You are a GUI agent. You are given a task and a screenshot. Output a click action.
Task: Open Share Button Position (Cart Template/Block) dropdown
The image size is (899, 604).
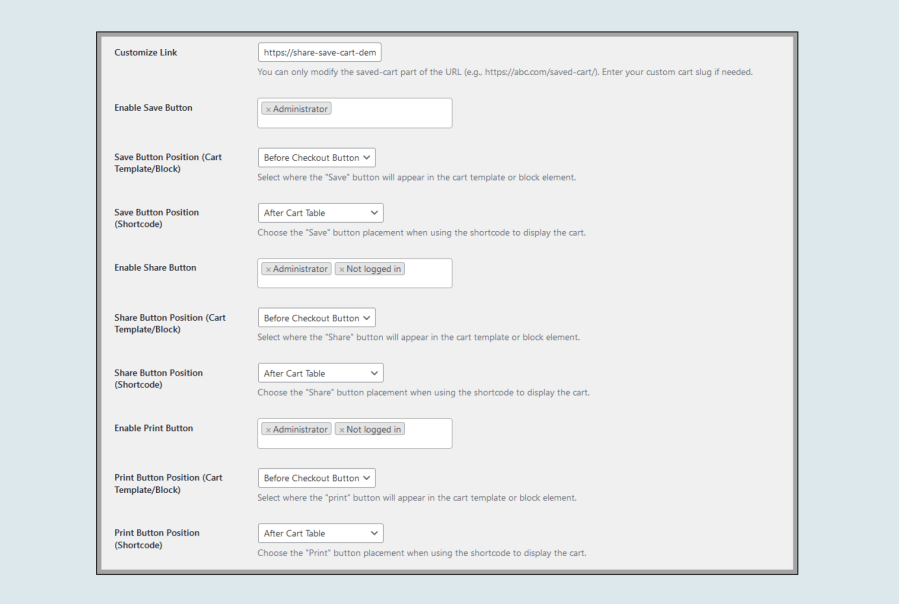point(316,318)
